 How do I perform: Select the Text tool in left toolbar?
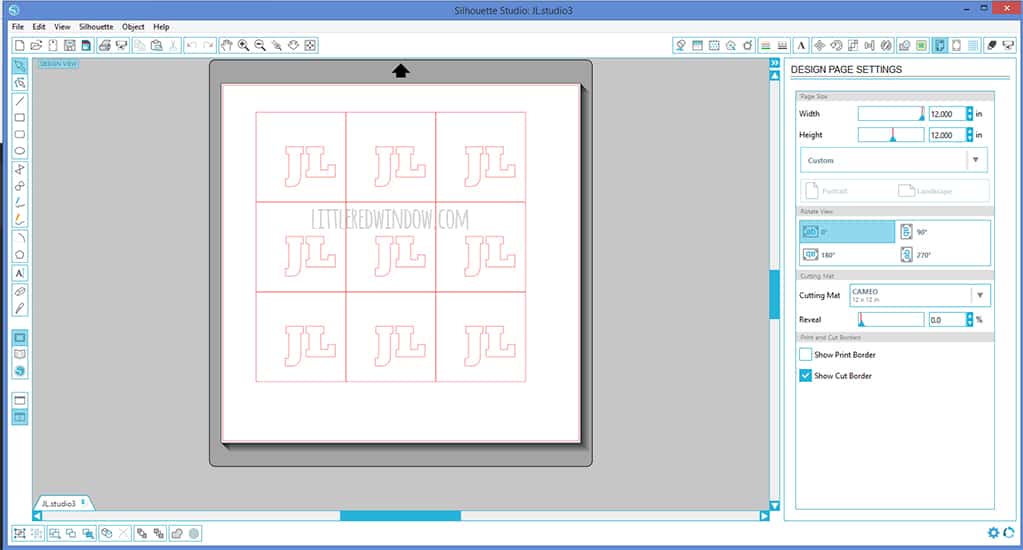tap(19, 273)
